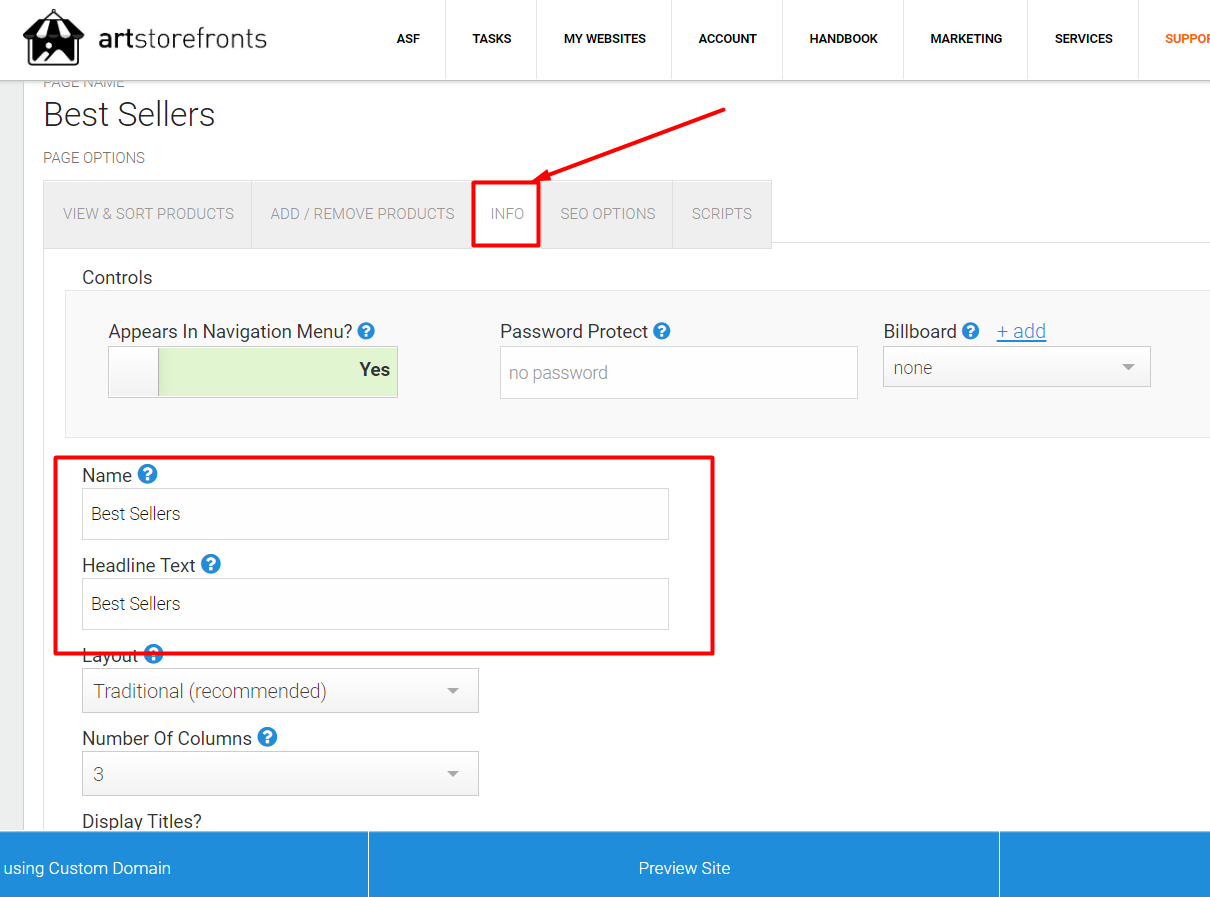
Task: Click the Password Protect help icon
Action: [x=661, y=330]
